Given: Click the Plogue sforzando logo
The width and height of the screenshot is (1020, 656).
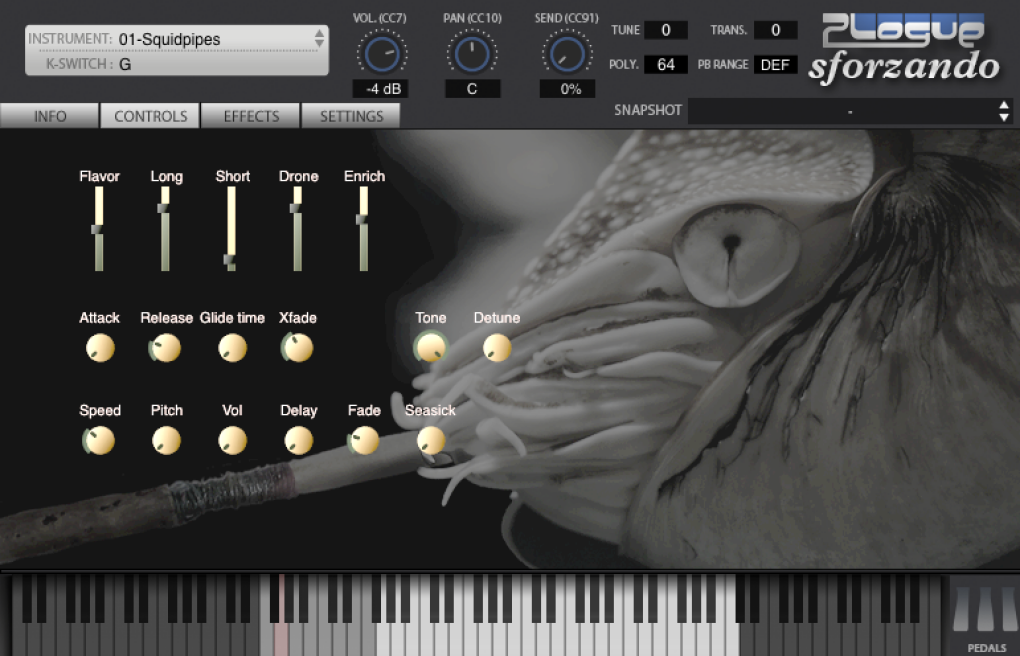Looking at the screenshot, I should tap(904, 49).
